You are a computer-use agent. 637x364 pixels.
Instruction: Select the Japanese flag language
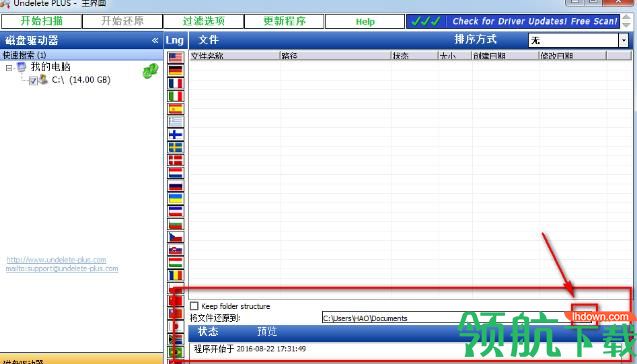pos(176,326)
